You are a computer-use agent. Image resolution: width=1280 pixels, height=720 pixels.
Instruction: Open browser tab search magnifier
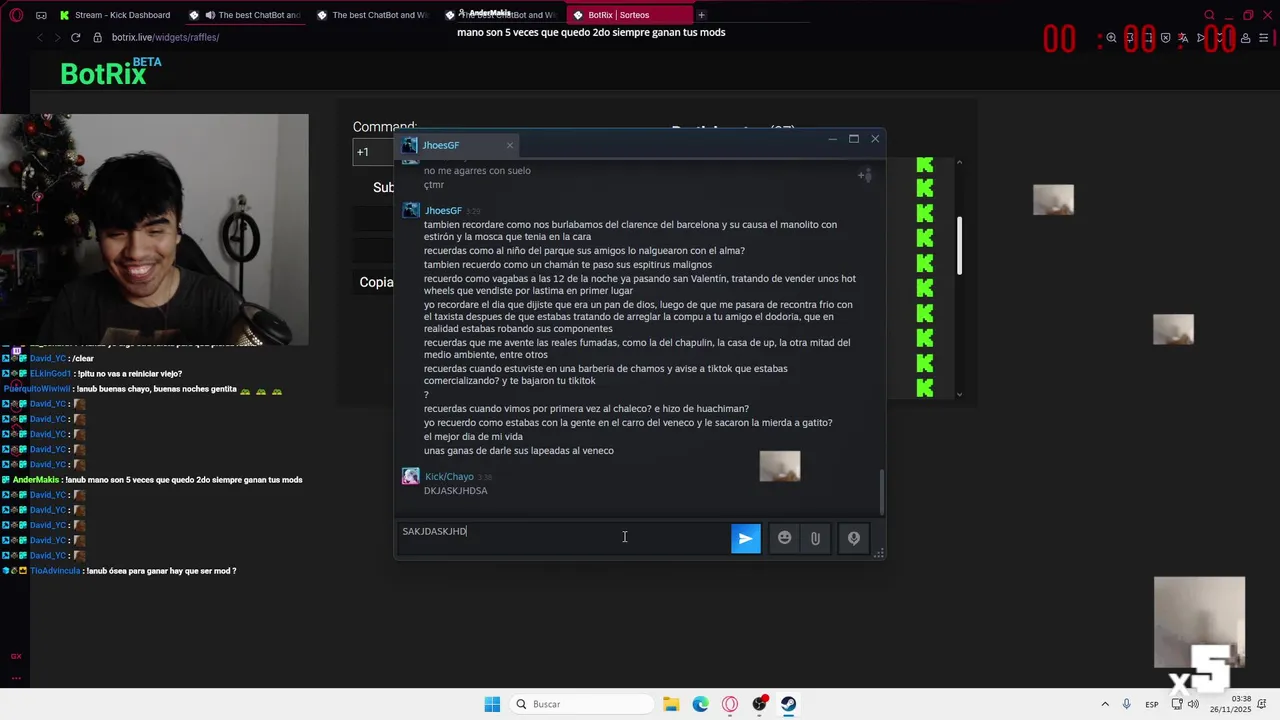point(1209,15)
